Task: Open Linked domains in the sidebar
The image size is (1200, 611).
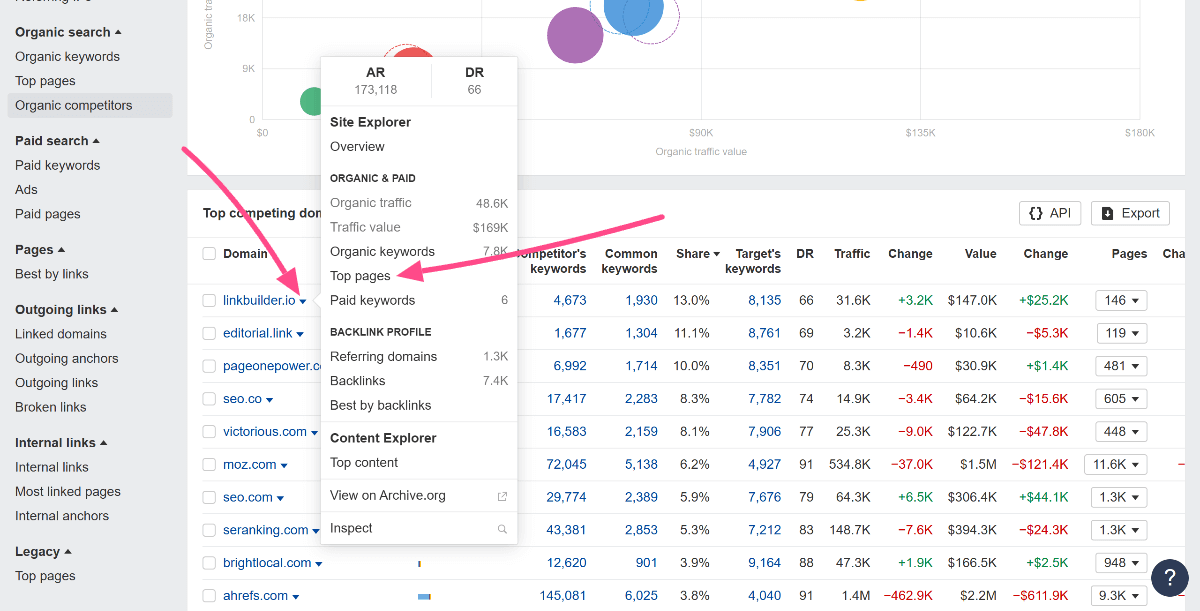Action: tap(61, 334)
